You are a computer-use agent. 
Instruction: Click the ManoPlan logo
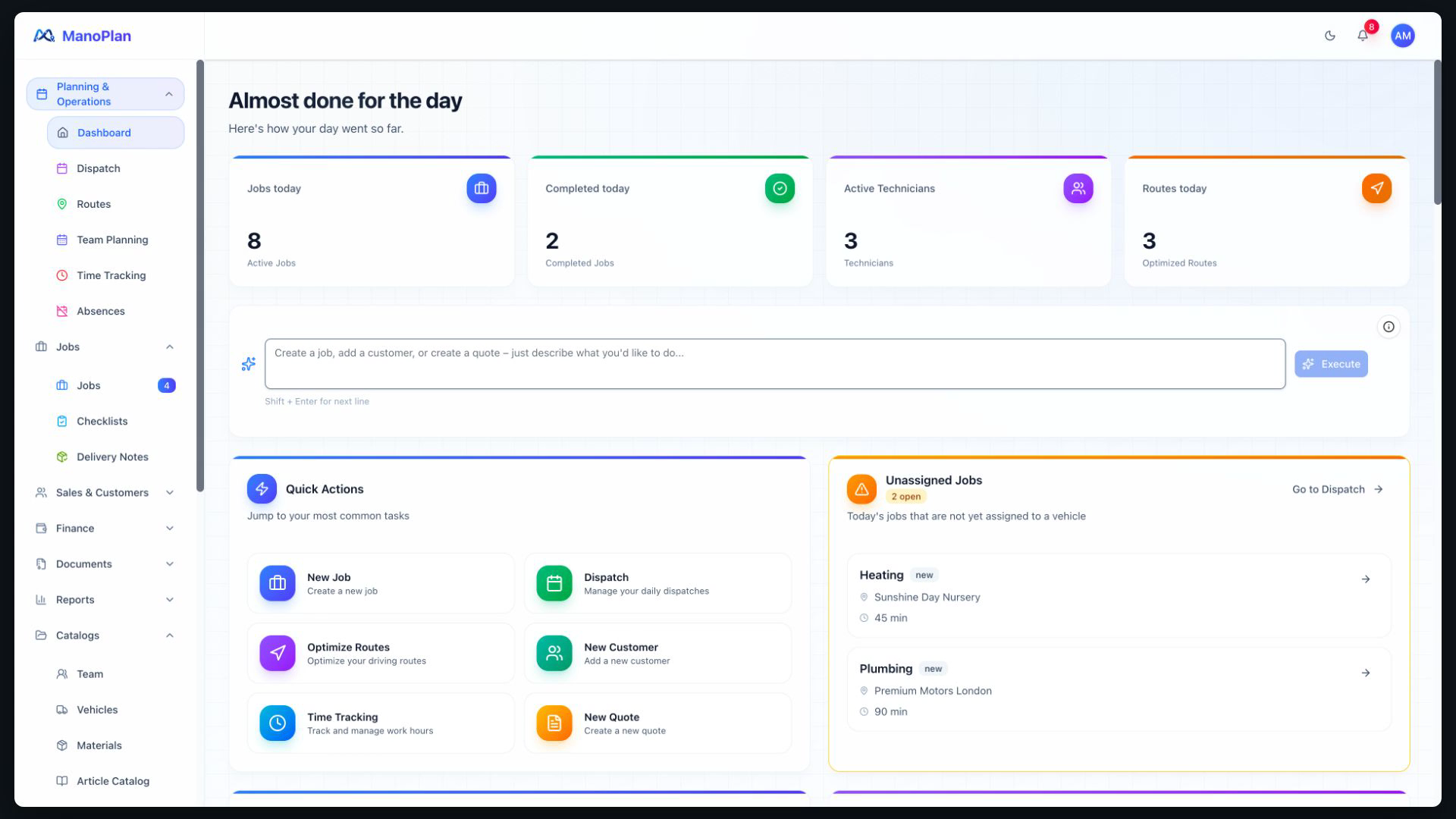click(82, 36)
